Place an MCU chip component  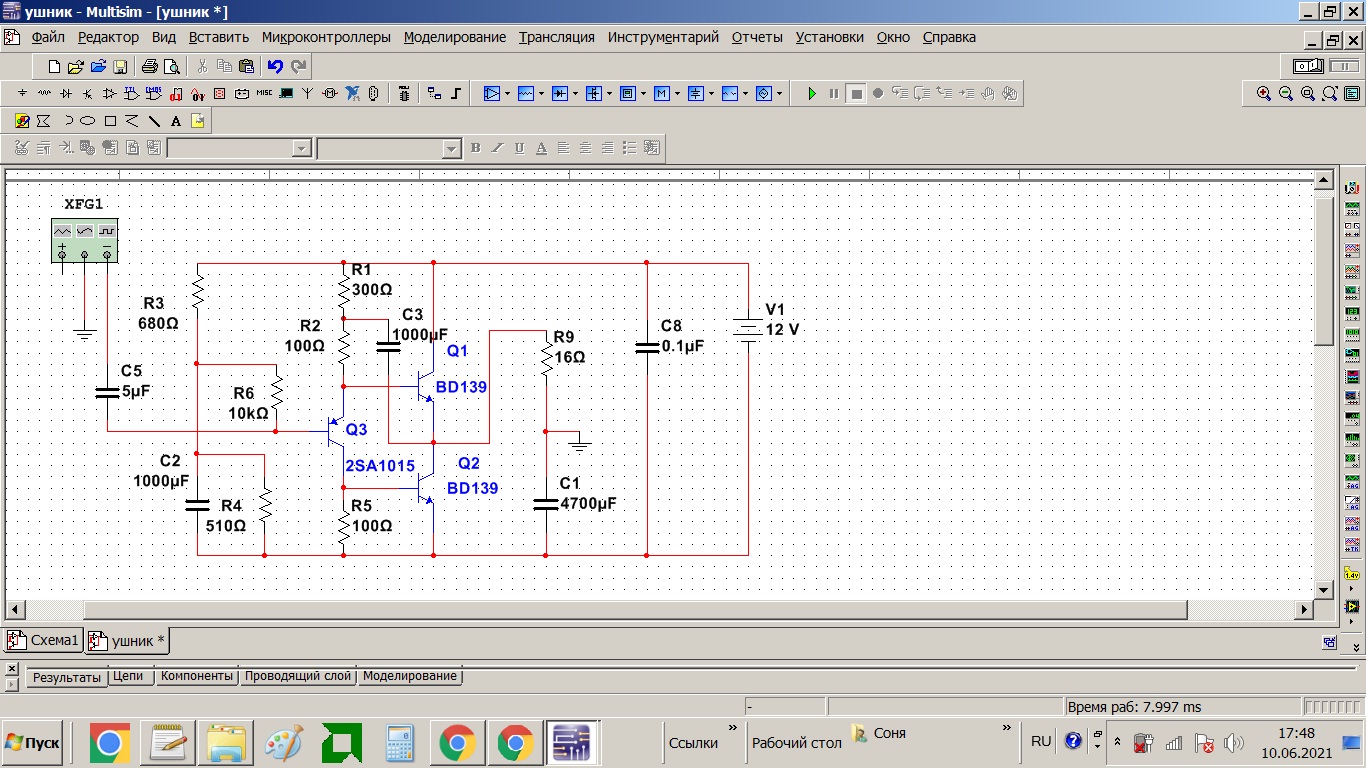(x=404, y=93)
